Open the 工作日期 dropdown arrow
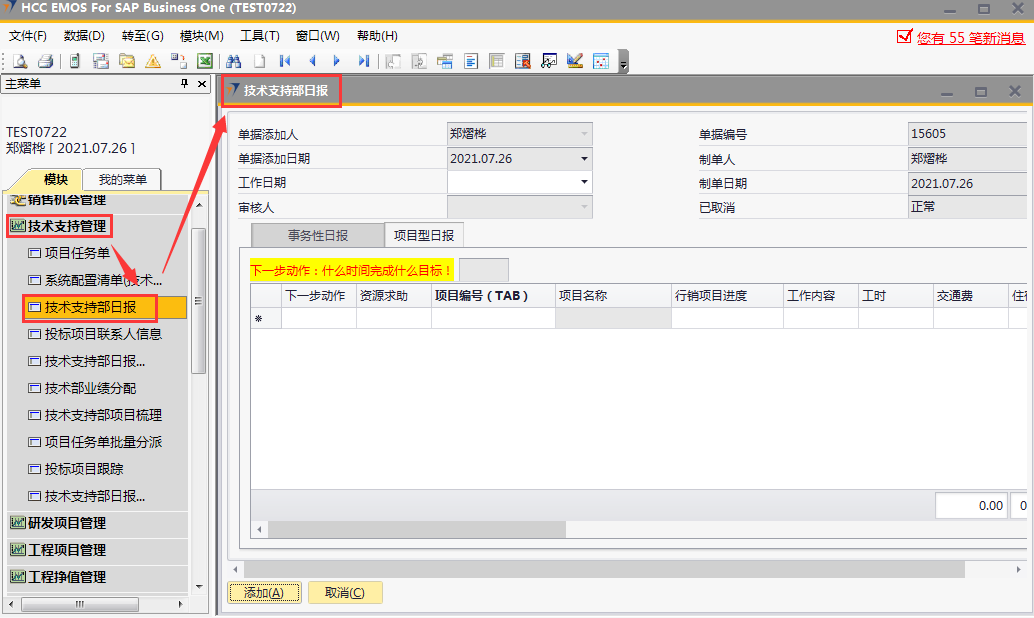This screenshot has width=1034, height=618. [x=584, y=182]
